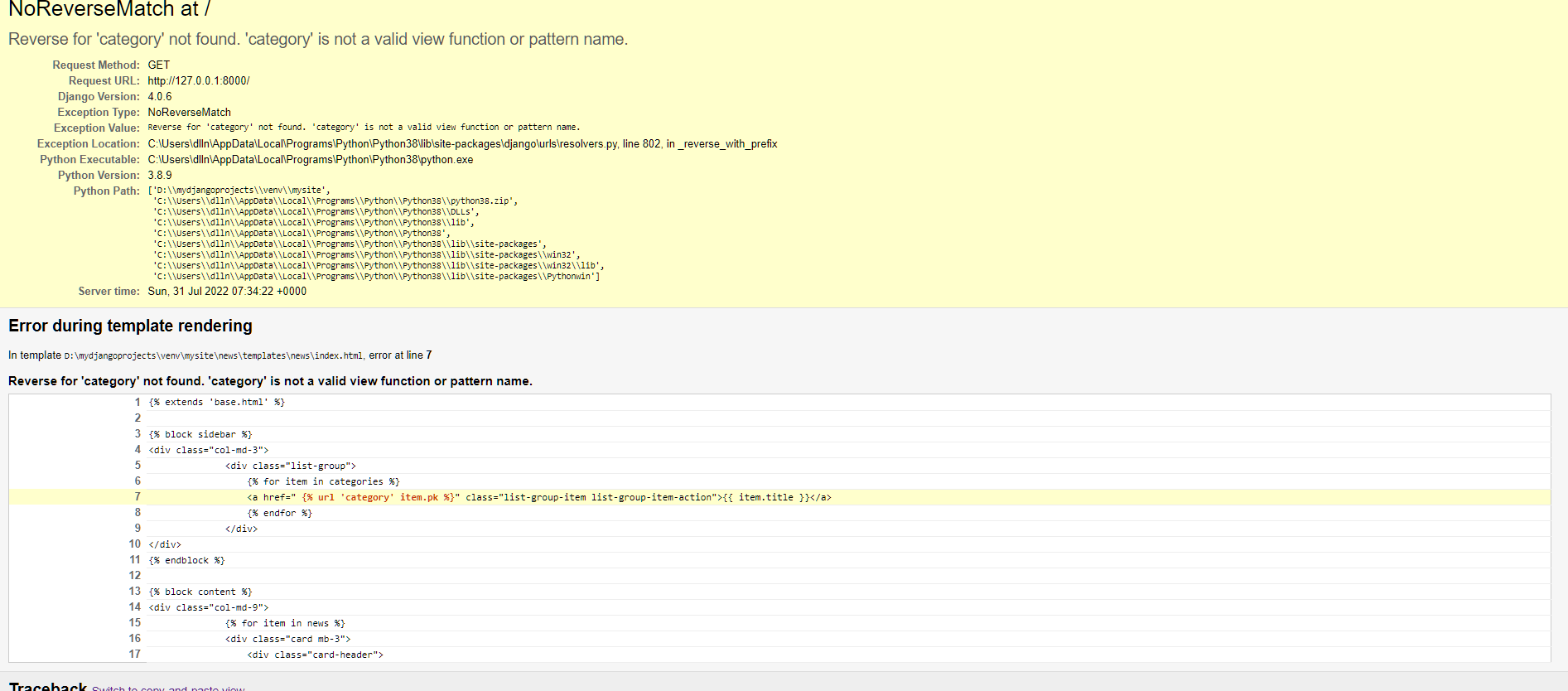Select the monospace exception value message
The image size is (1568, 691).
coord(364,128)
